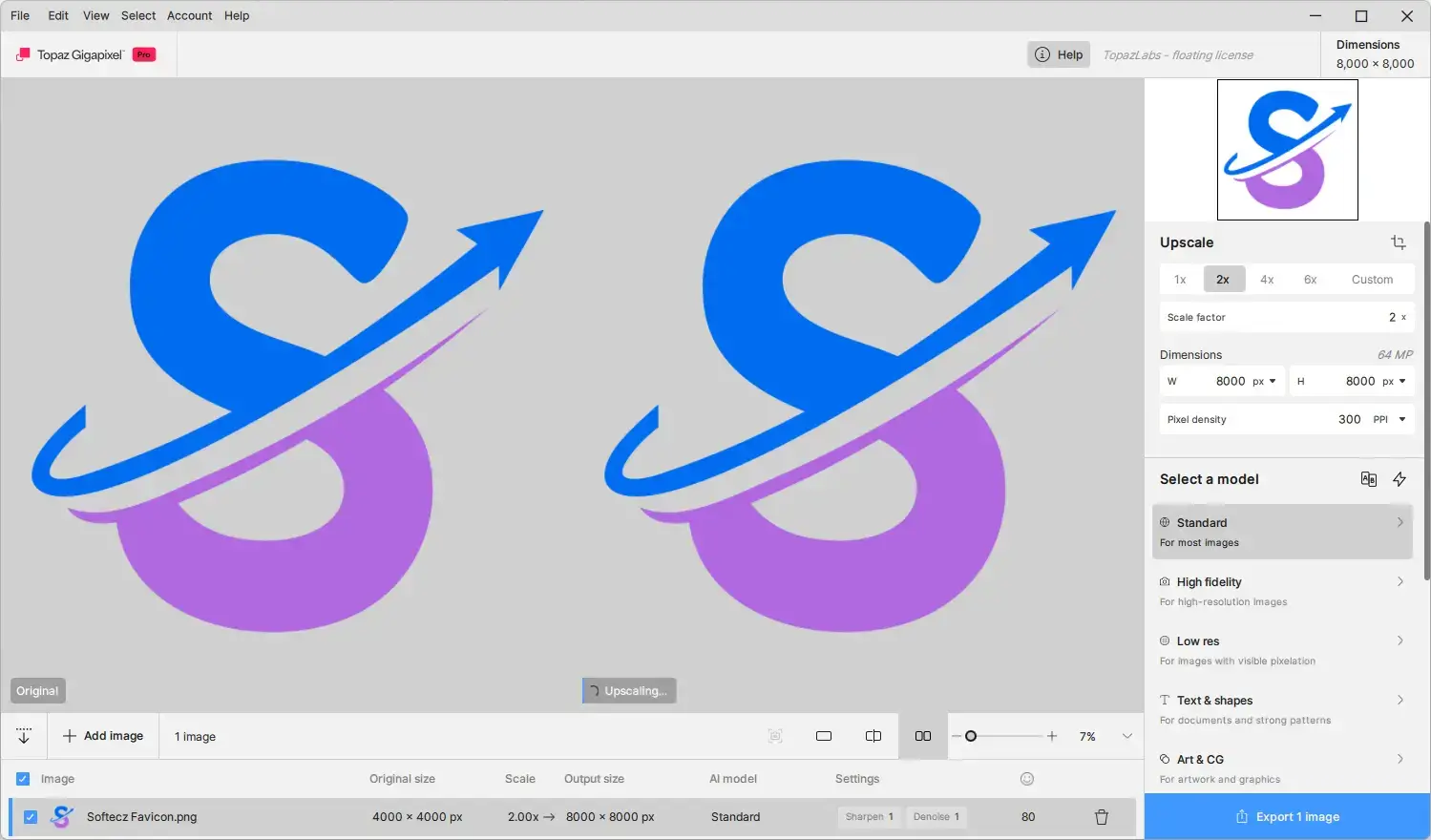The height and width of the screenshot is (840, 1431).
Task: Click the lightning bolt auto-model icon
Action: click(x=1399, y=479)
